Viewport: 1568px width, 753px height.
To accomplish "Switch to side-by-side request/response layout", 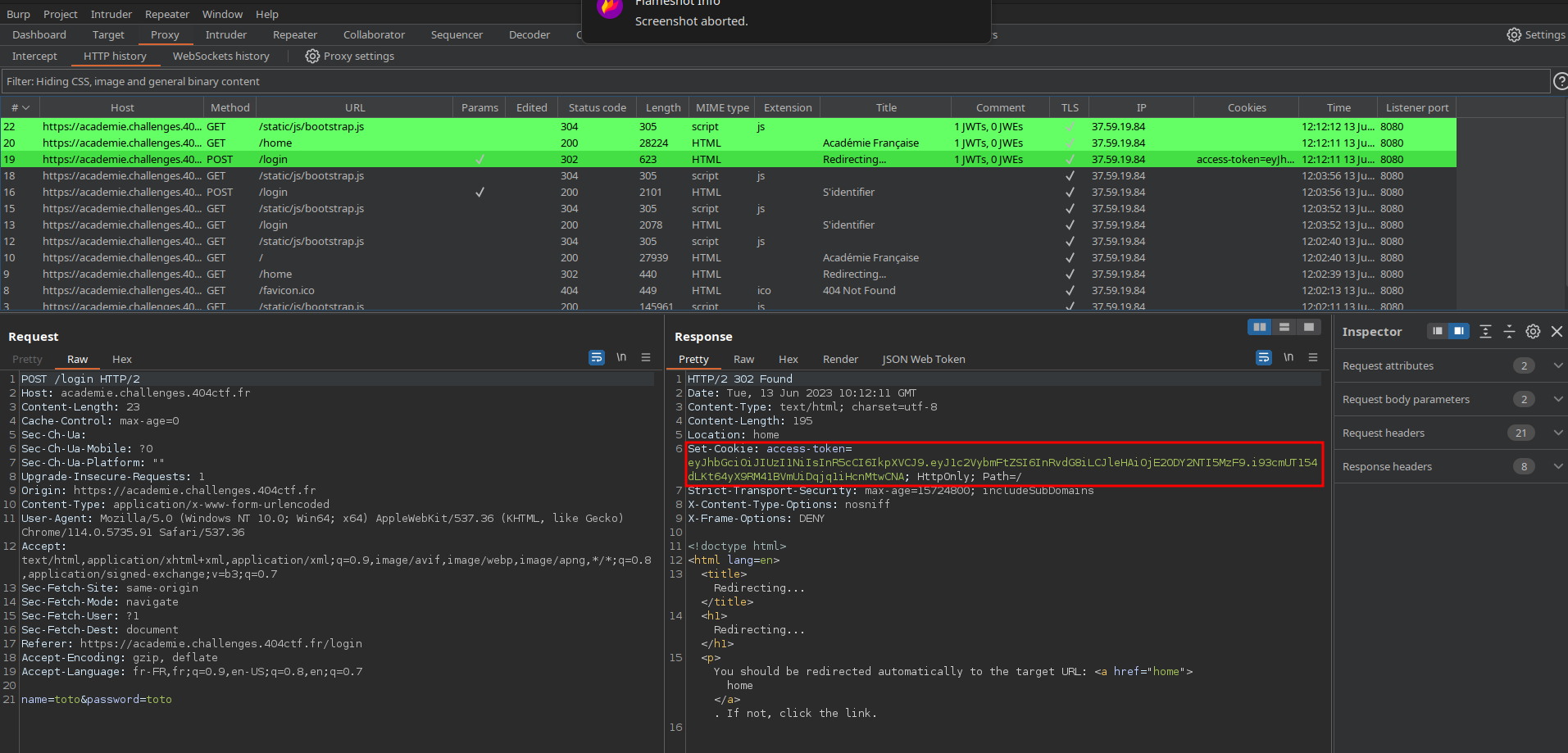I will pos(1259,327).
